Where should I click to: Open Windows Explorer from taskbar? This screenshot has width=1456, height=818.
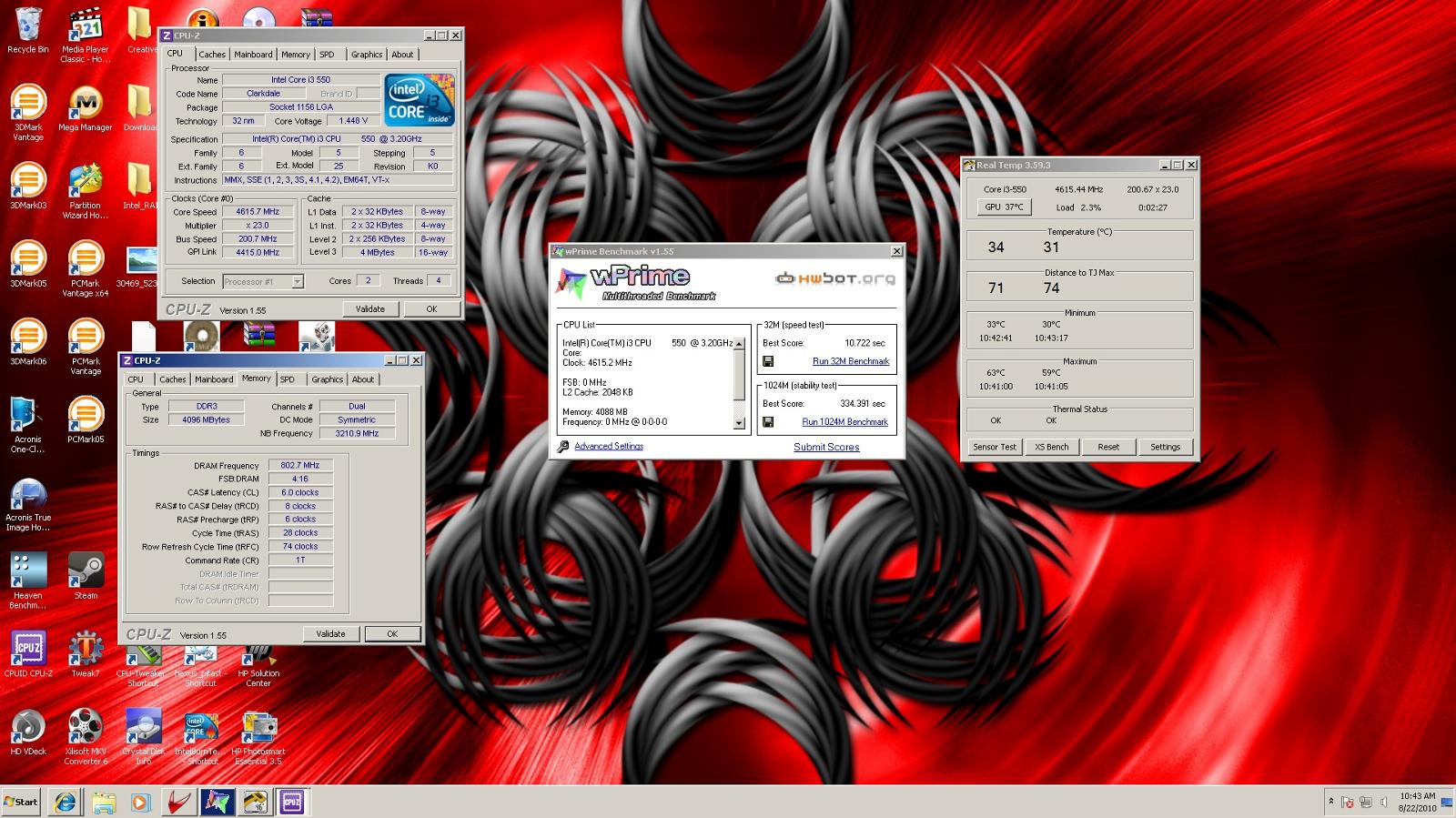[103, 802]
